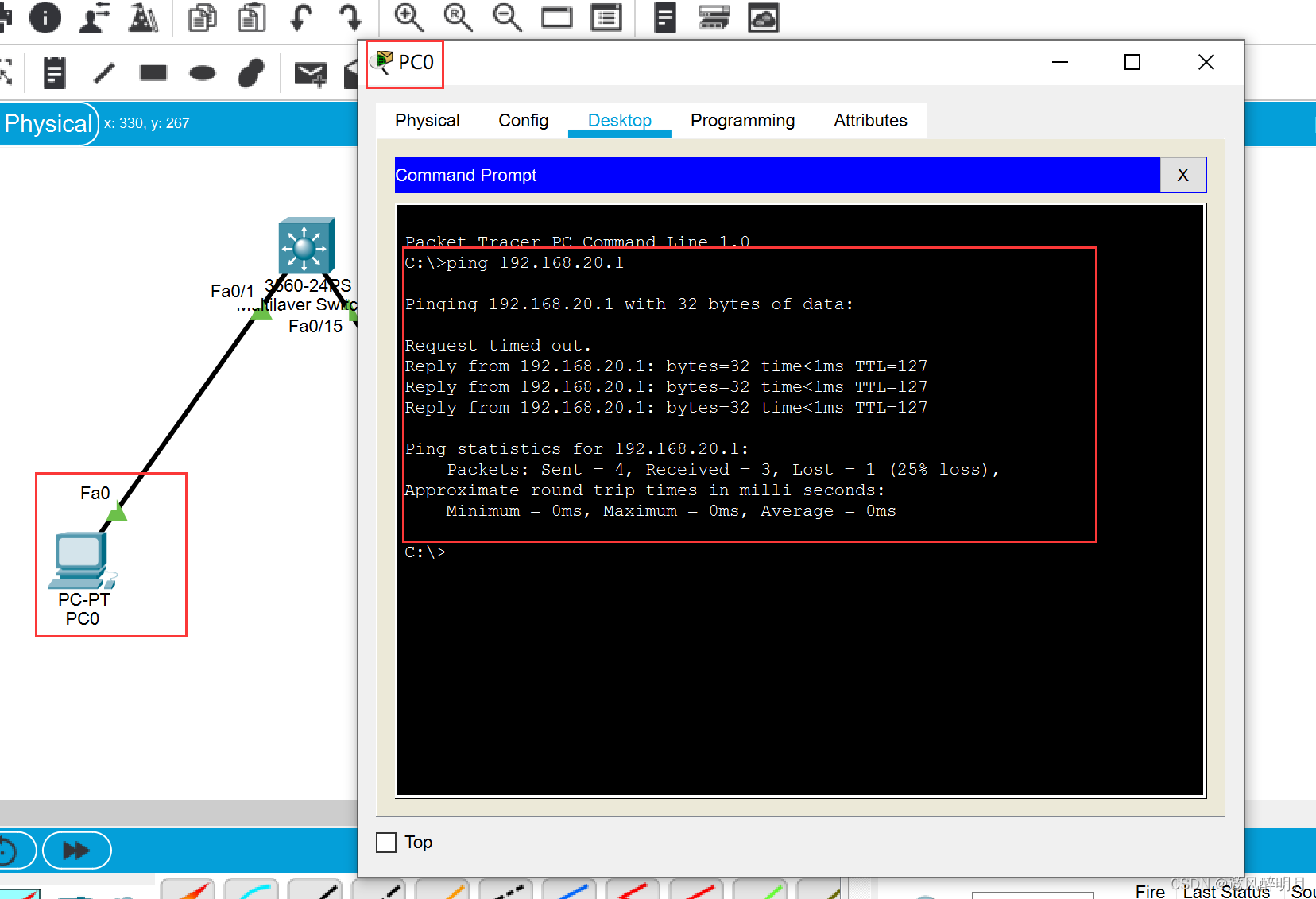
Task: Select the Draw Ellipse tool
Action: coord(203,74)
